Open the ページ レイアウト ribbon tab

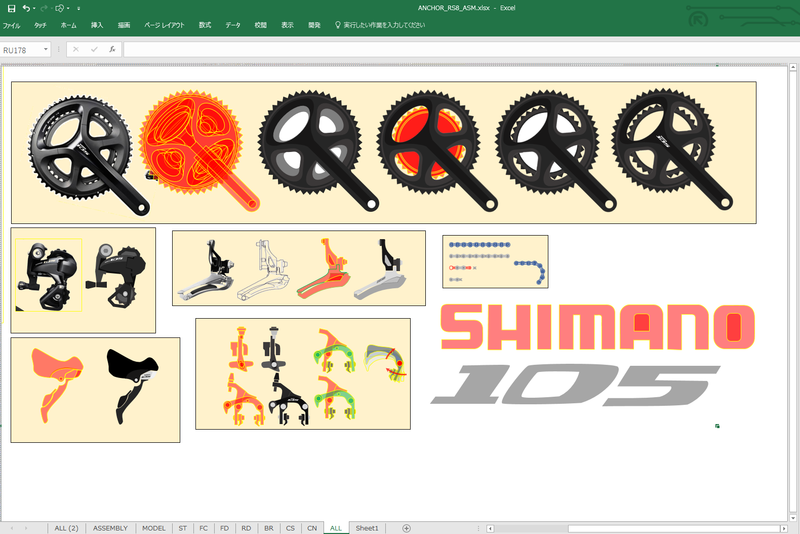(x=164, y=25)
